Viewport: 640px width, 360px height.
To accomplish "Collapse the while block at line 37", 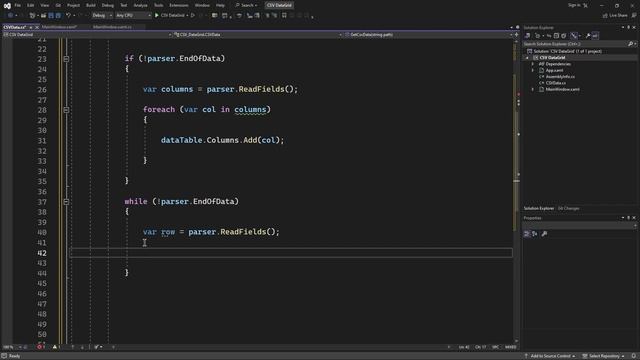I will [x=66, y=202].
